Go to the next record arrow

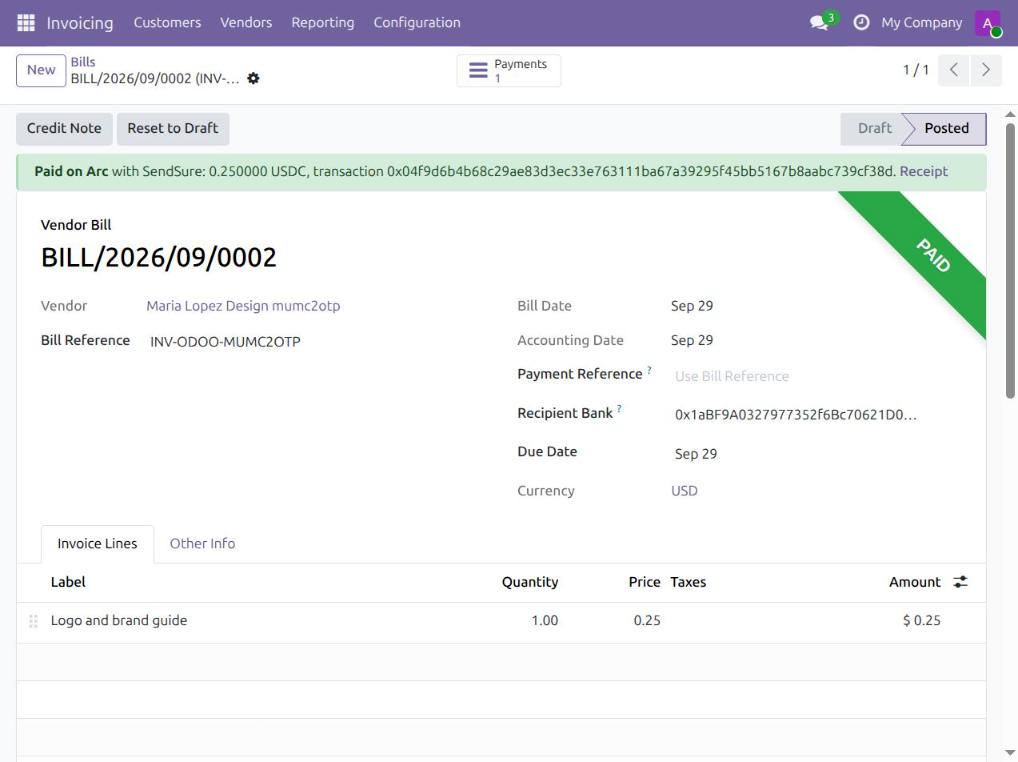coord(986,70)
